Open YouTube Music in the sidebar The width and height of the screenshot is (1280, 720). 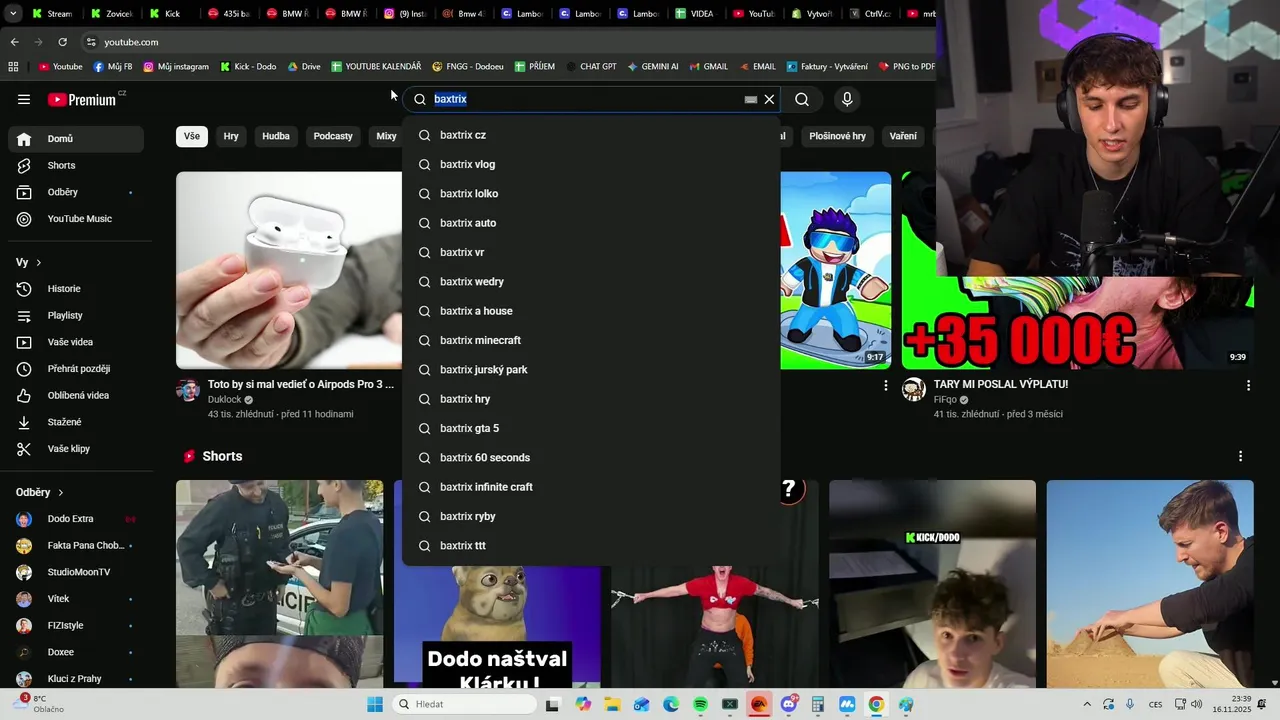[76, 219]
